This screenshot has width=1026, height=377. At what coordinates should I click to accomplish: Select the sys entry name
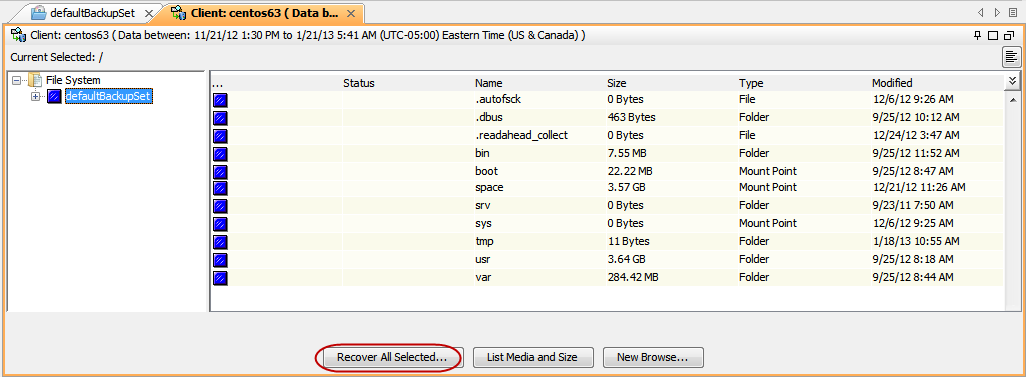pos(483,223)
